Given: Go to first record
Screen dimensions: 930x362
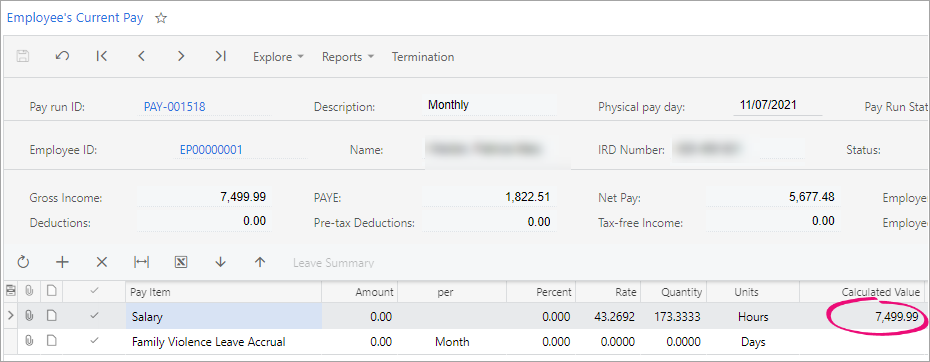Looking at the screenshot, I should coord(101,56).
